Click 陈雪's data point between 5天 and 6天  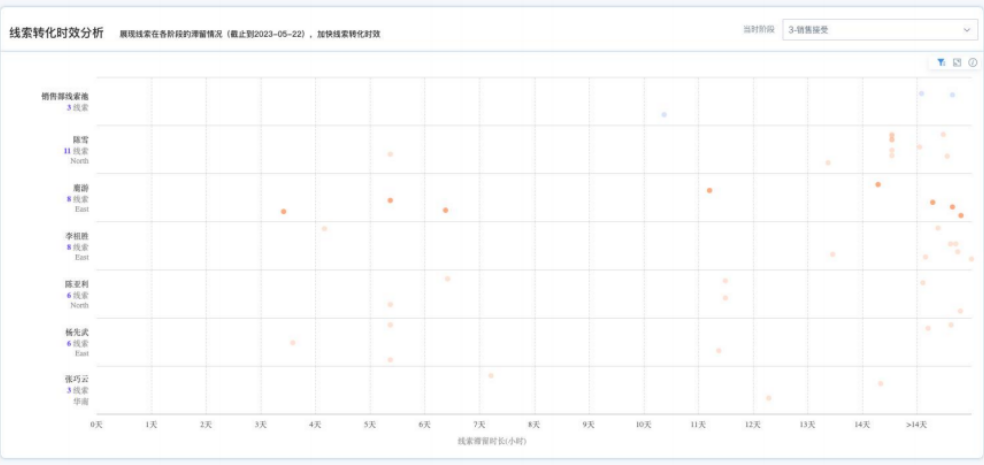(x=390, y=154)
